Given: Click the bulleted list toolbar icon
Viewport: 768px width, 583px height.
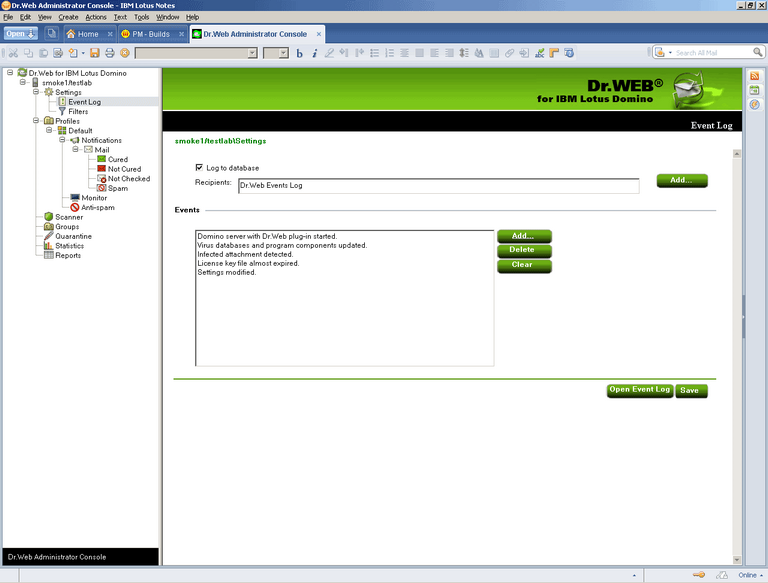Looking at the screenshot, I should point(374,53).
